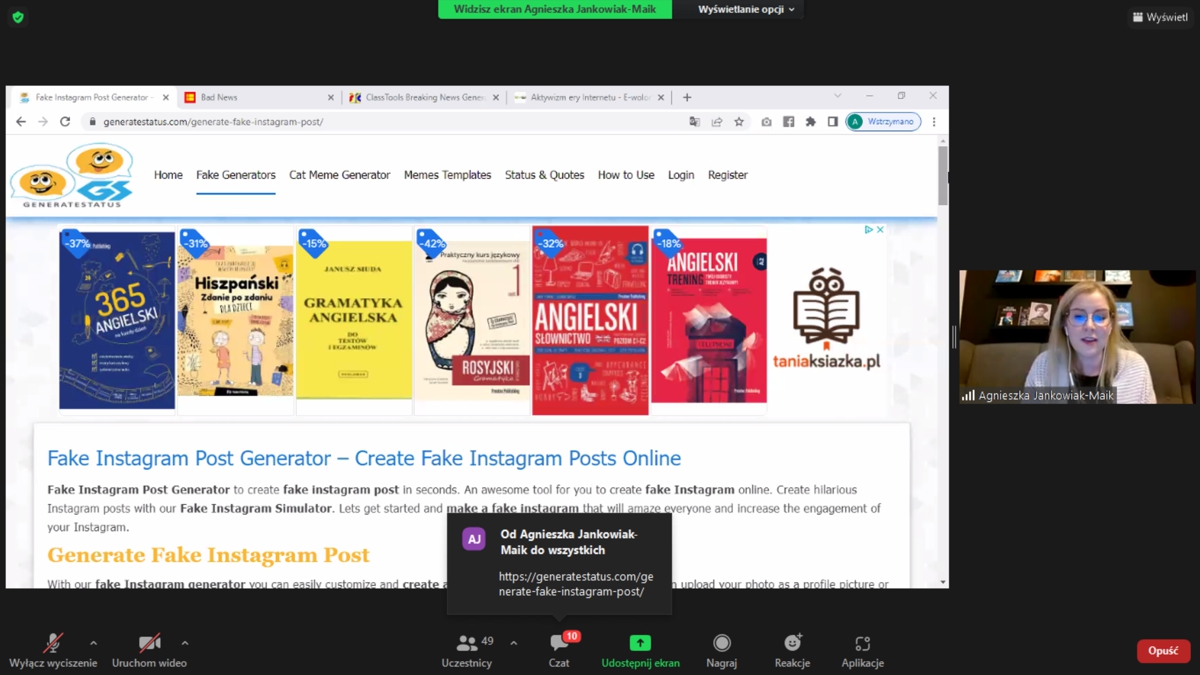Open the Extensions puzzle icon
1200x675 pixels.
coord(810,122)
